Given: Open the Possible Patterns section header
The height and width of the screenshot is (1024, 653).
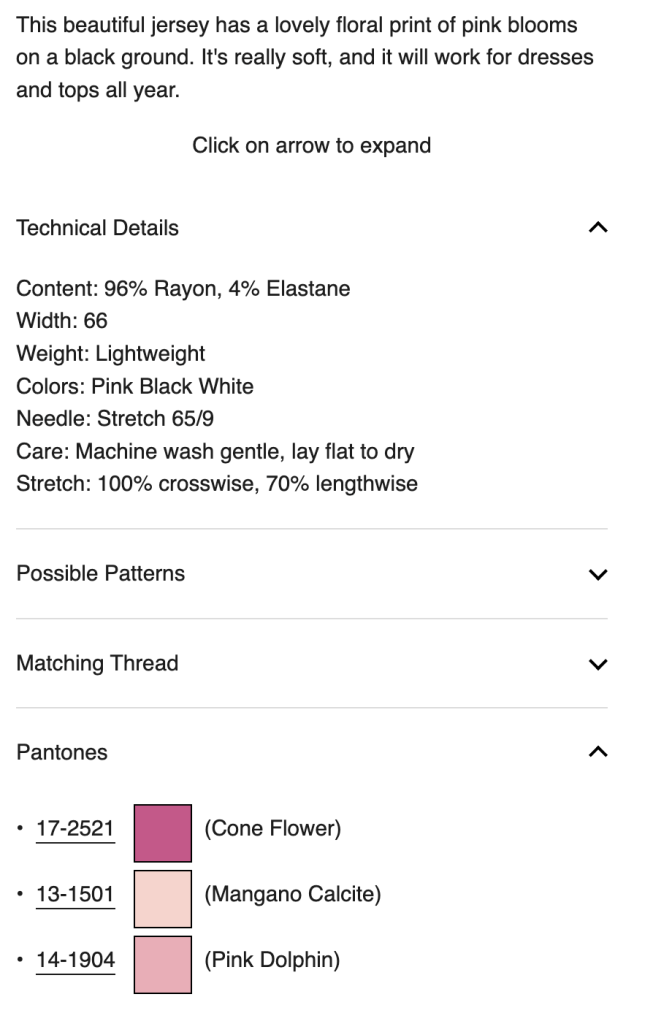Looking at the screenshot, I should pyautogui.click(x=101, y=574).
